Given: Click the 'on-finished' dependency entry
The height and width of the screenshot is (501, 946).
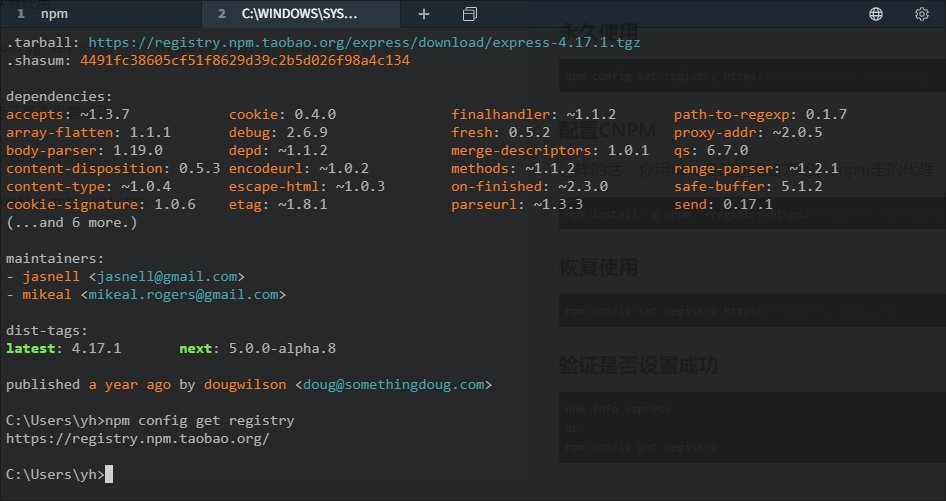Looking at the screenshot, I should (x=530, y=187).
